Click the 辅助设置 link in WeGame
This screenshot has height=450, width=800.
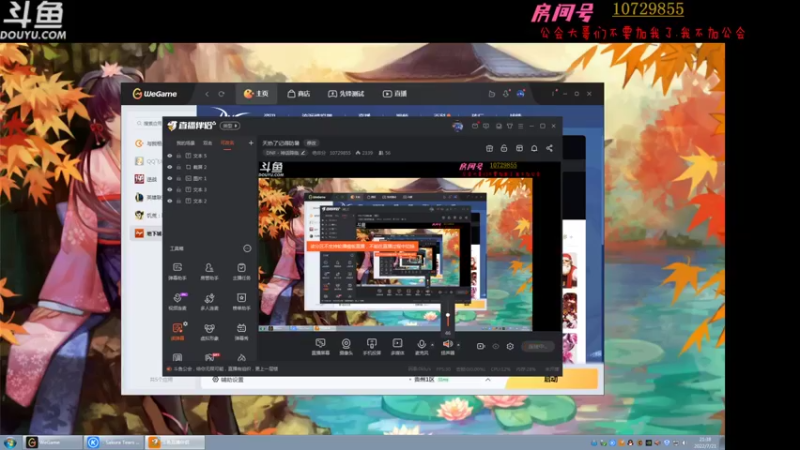click(228, 380)
